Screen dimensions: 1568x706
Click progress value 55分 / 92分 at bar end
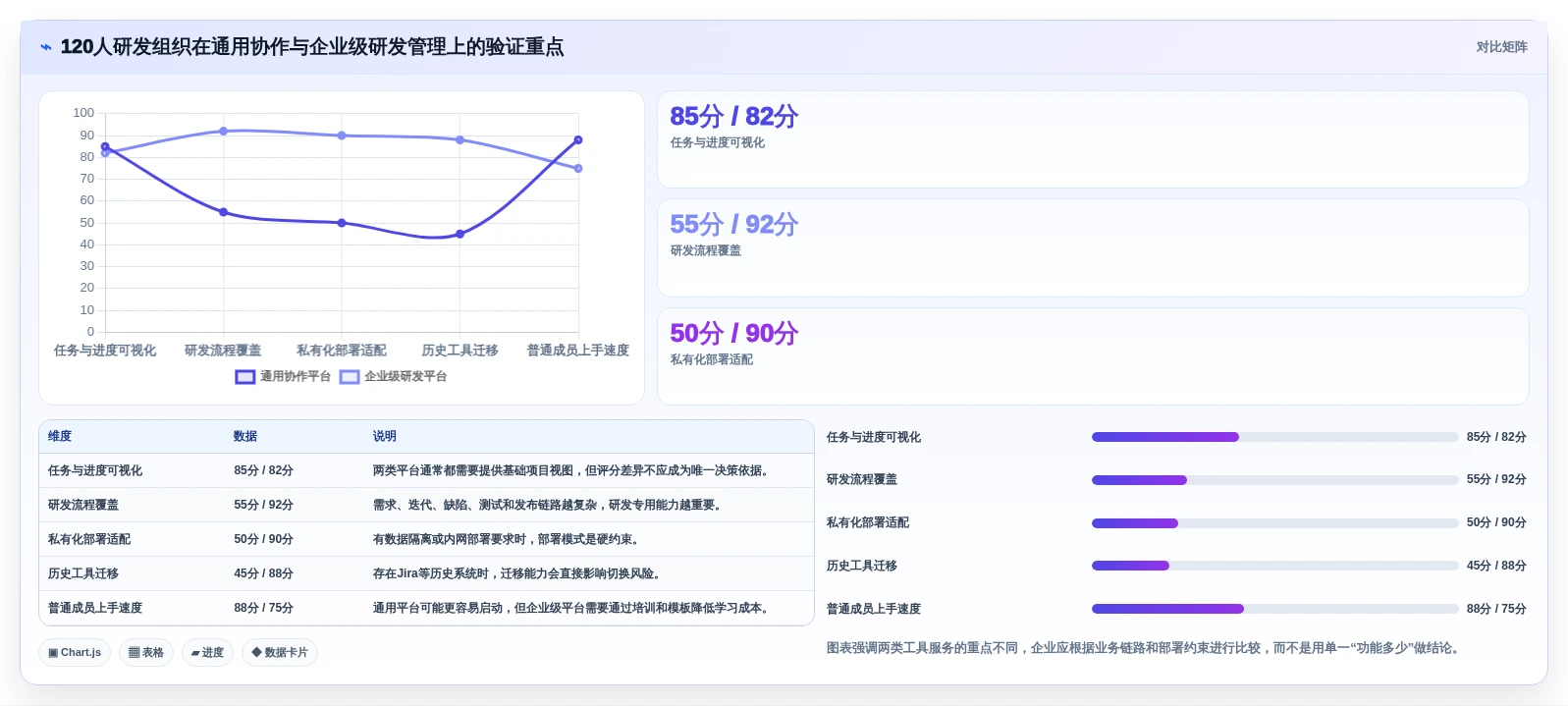point(1496,480)
